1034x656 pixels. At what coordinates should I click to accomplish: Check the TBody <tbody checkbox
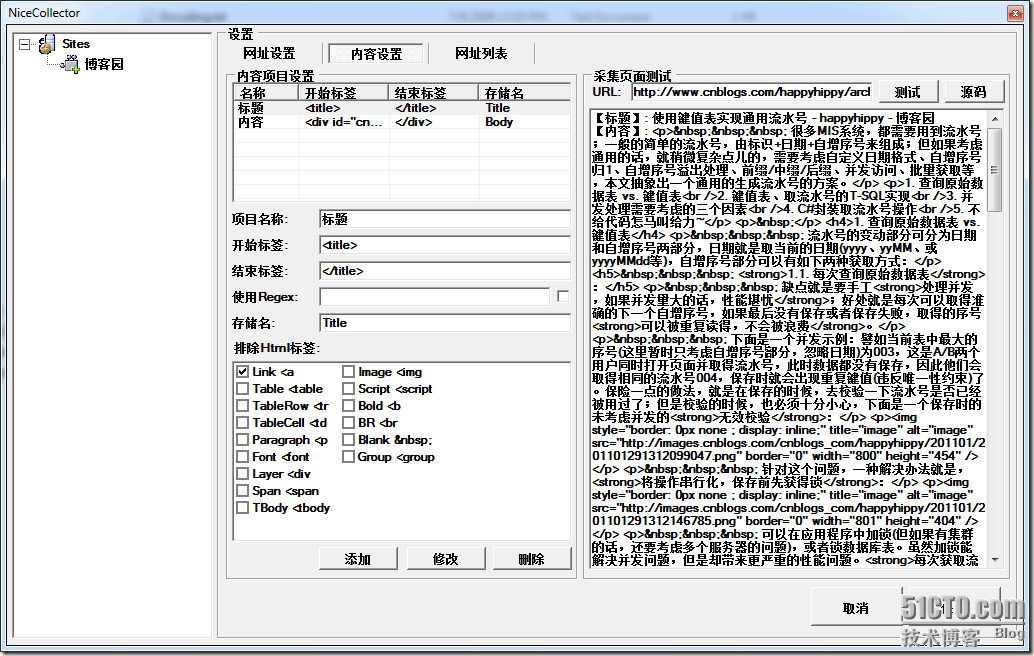tap(243, 508)
